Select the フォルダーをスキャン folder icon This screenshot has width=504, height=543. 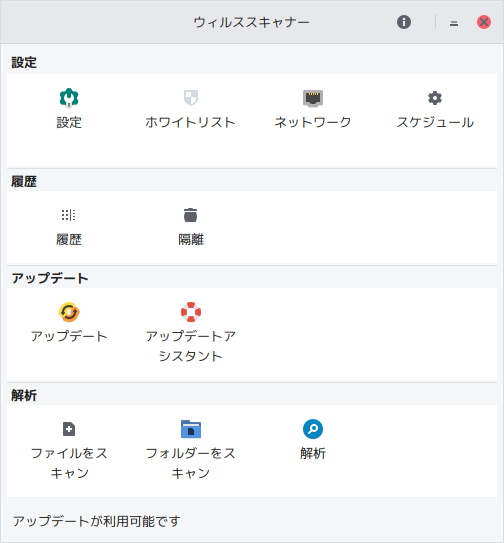191,429
